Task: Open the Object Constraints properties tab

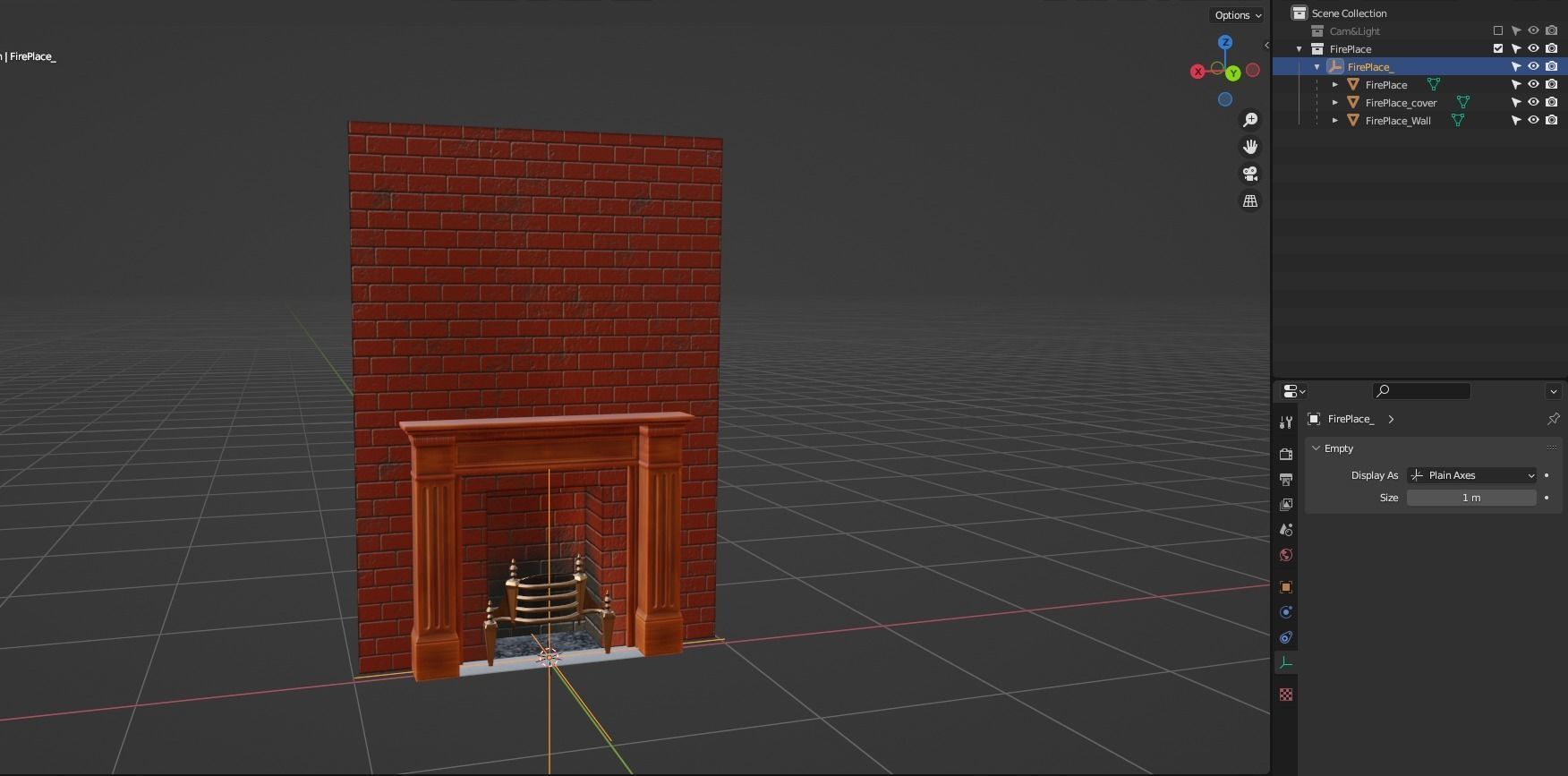Action: tap(1286, 637)
